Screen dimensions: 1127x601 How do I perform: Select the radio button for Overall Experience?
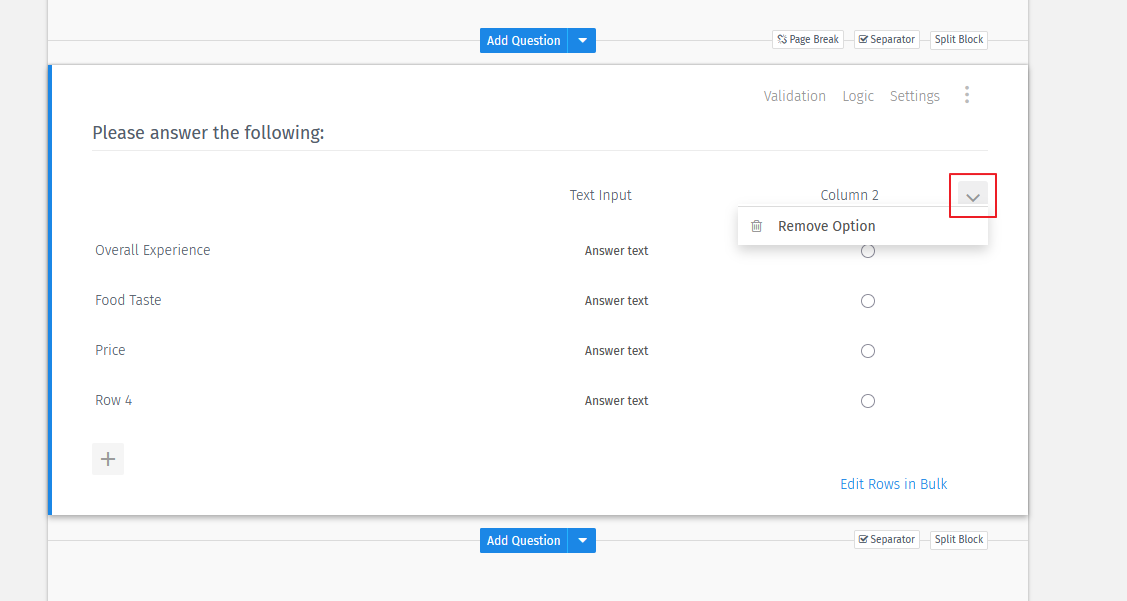click(x=867, y=251)
